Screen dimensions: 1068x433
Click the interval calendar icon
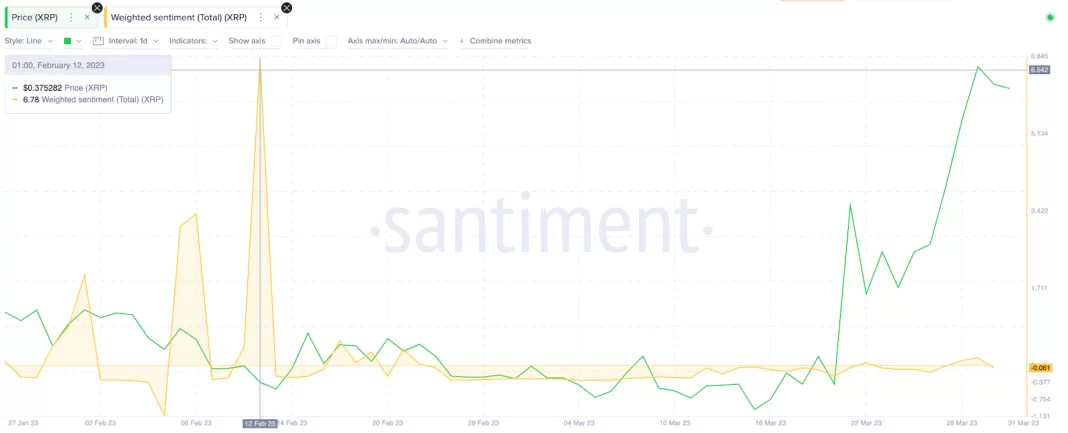(98, 41)
